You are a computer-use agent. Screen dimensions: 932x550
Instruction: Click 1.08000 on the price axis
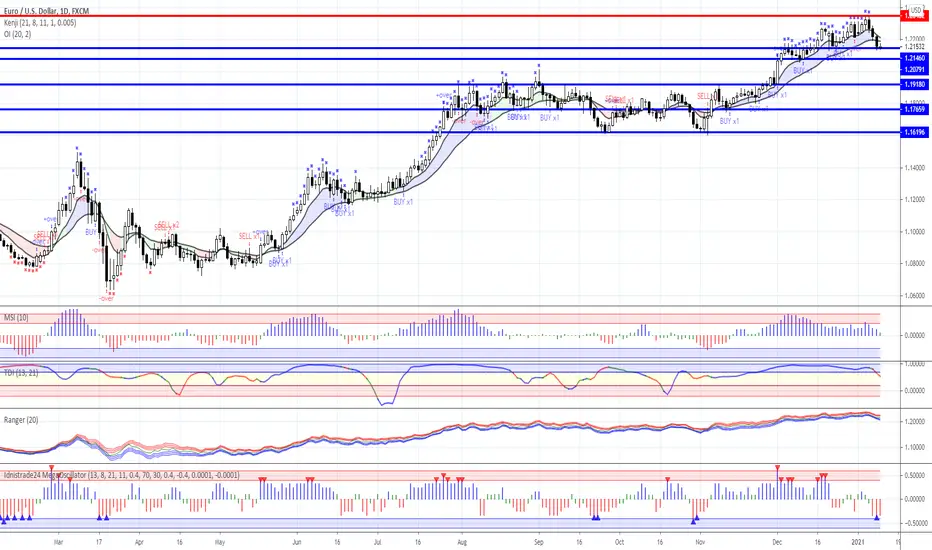pos(915,263)
